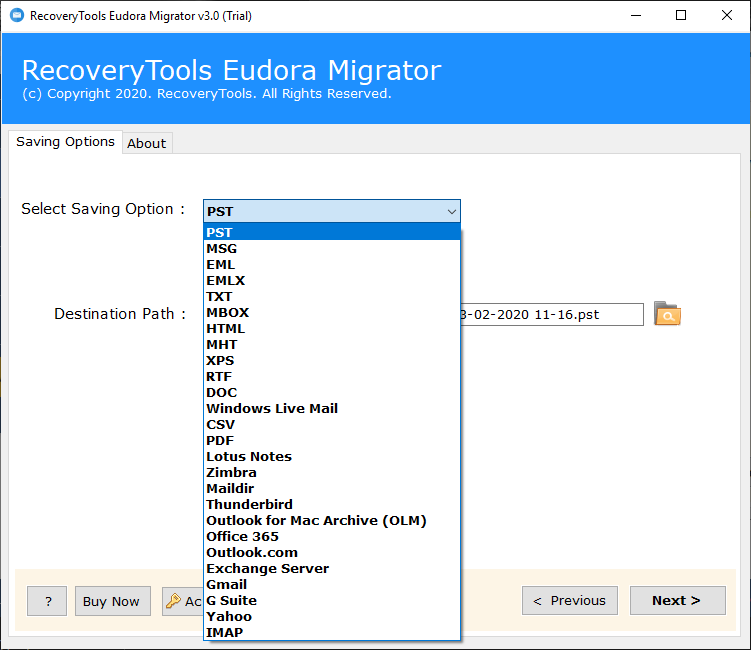
Task: Choose MSG from the saving list
Action: tap(331, 248)
